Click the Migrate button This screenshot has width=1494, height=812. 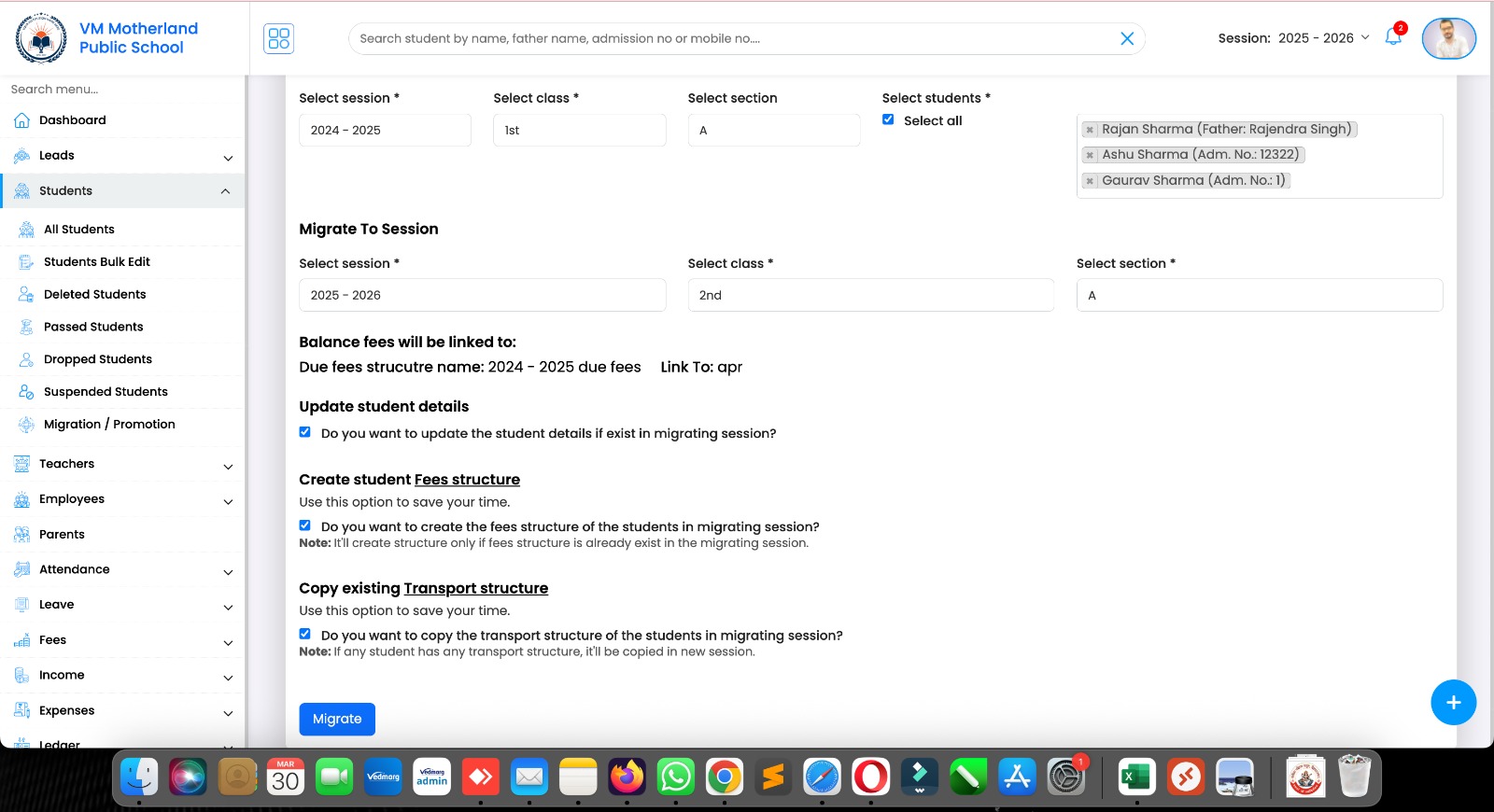point(337,719)
